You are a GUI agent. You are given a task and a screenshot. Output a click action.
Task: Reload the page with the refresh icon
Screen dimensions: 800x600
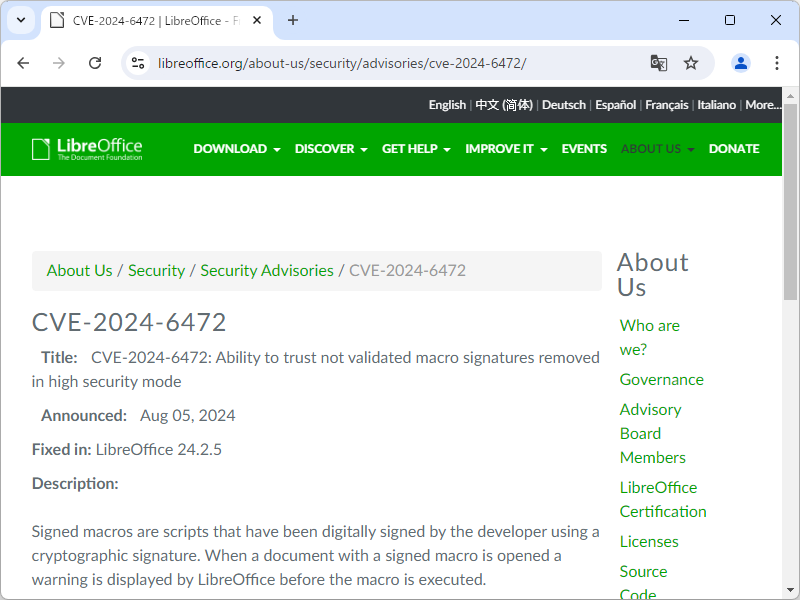click(x=95, y=63)
